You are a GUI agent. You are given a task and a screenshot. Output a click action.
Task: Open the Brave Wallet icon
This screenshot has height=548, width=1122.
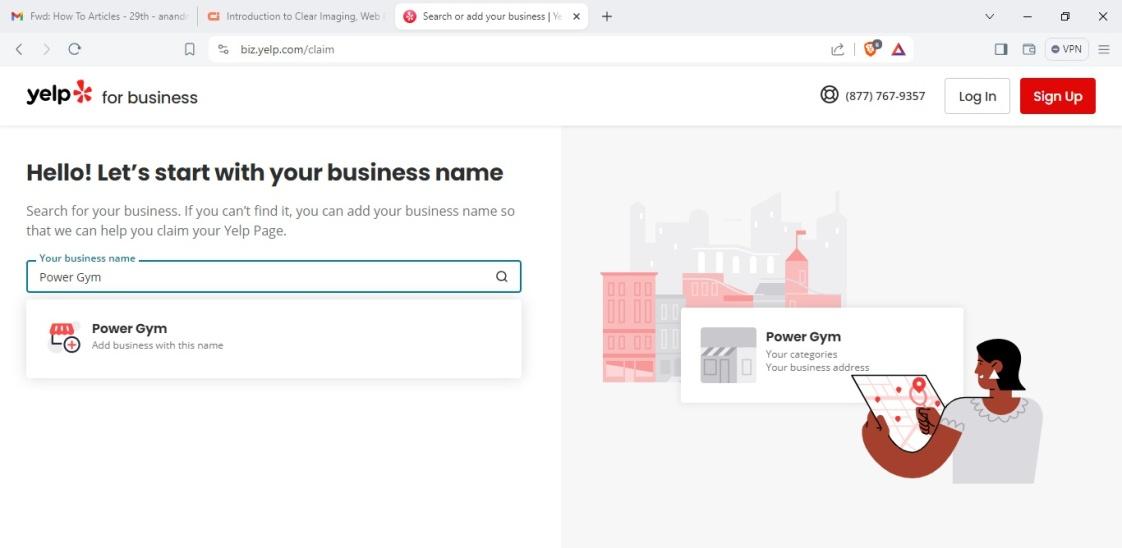(1029, 49)
